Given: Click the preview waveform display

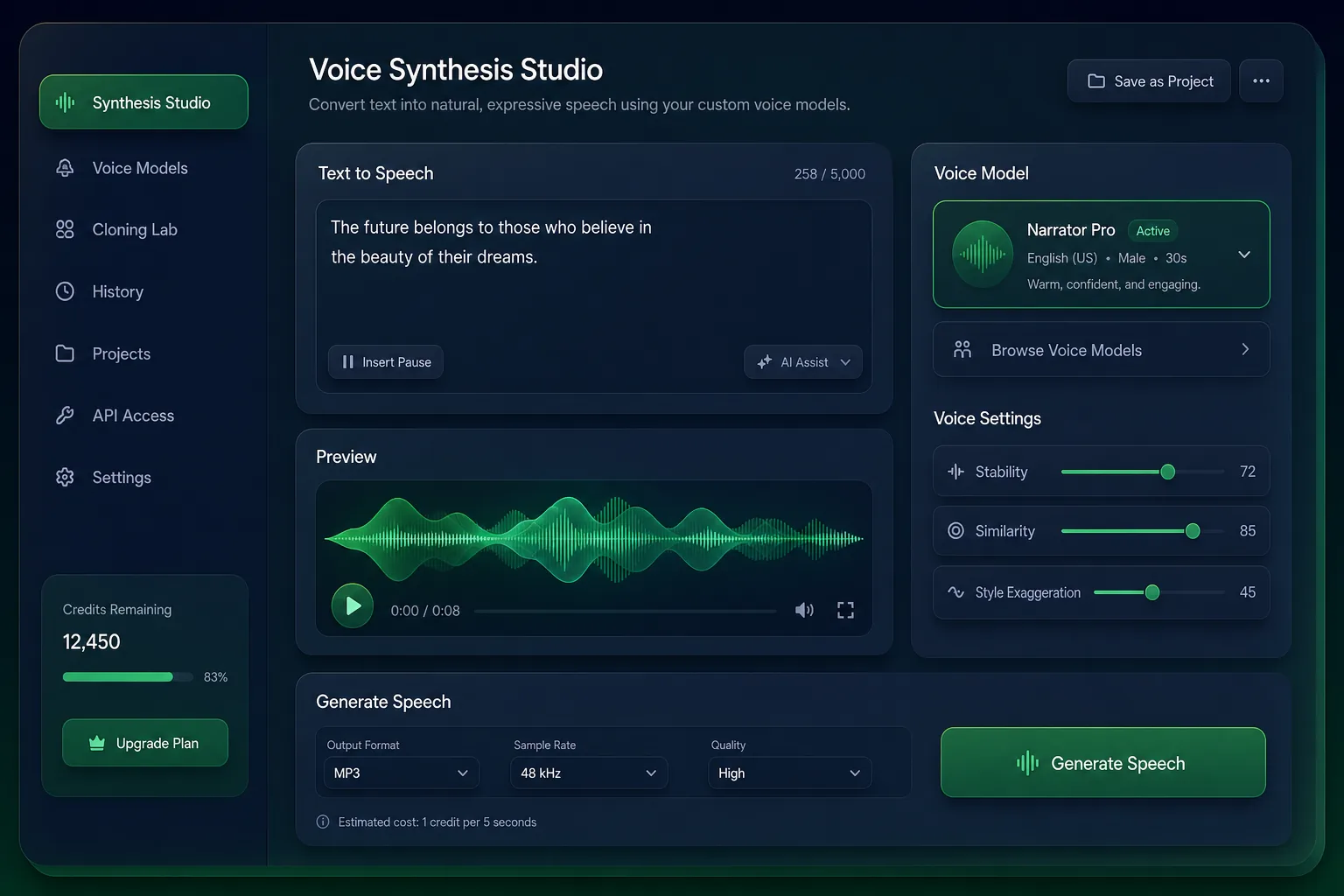Looking at the screenshot, I should click(594, 539).
